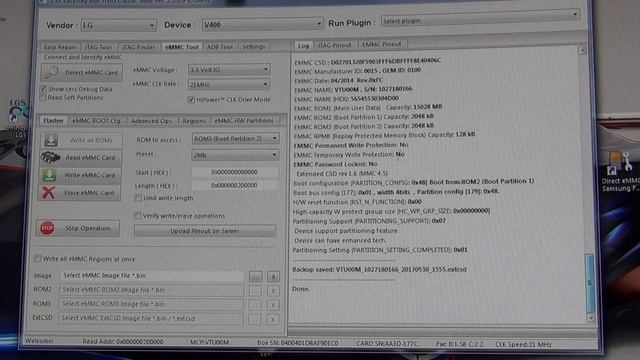Click the log panel vertical scrollbar thumb
This screenshot has height=360, width=640.
click(589, 283)
